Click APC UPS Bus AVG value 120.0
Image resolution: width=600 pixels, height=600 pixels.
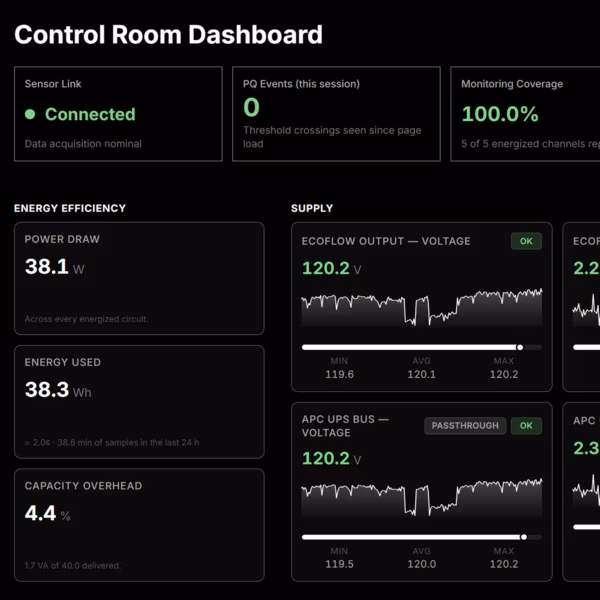point(422,564)
